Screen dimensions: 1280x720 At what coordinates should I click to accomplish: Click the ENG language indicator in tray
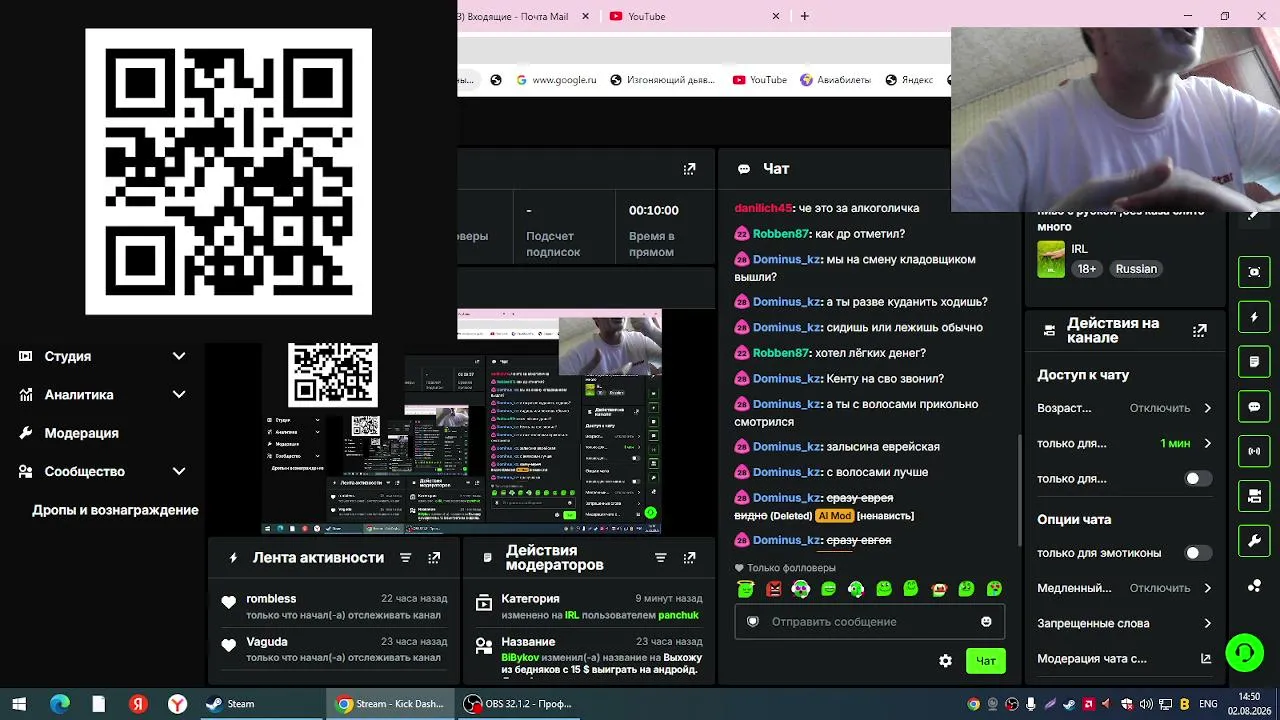pyautogui.click(x=1210, y=704)
